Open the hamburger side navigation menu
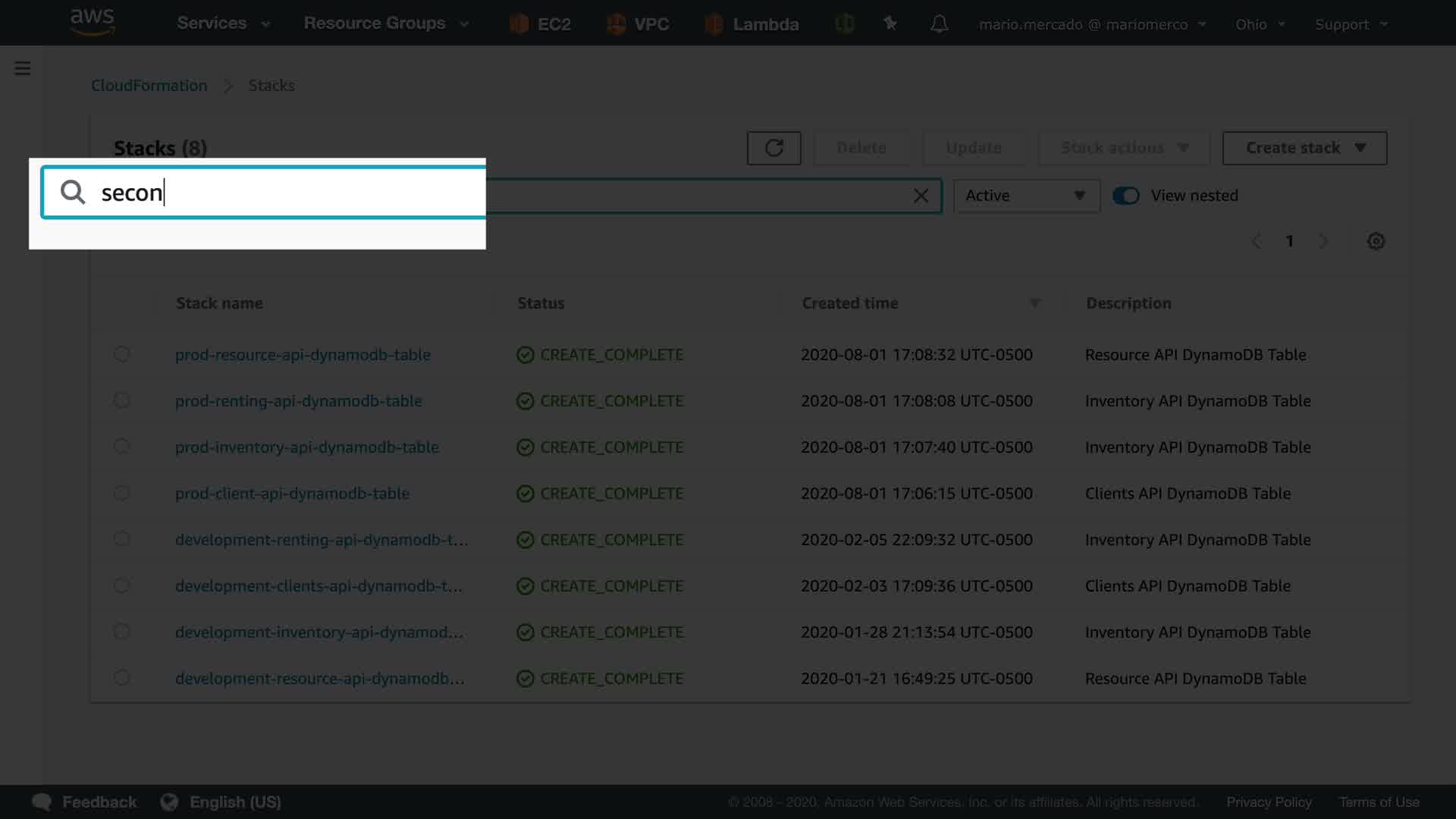1456x819 pixels. (23, 69)
